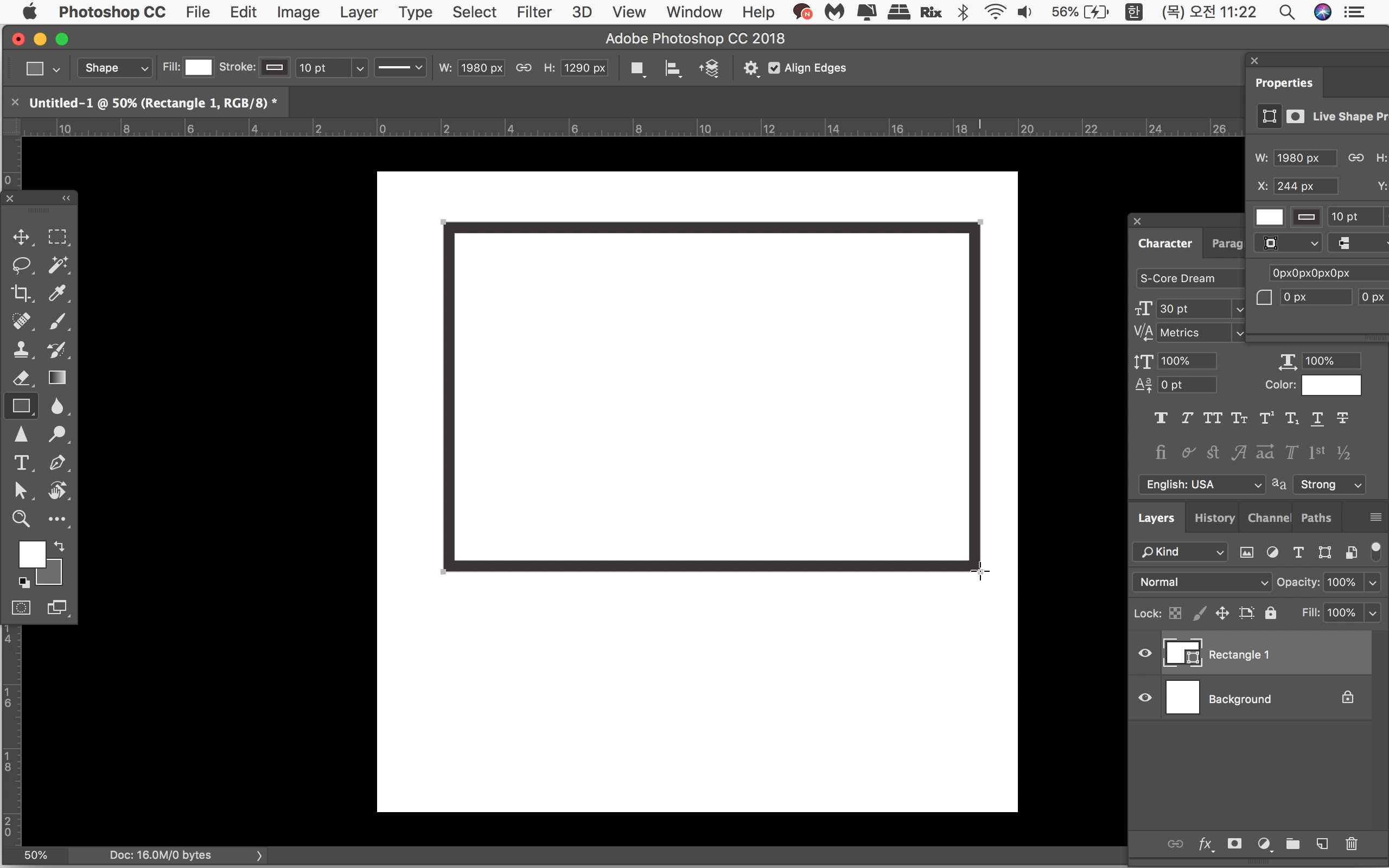The image size is (1389, 868).
Task: Select the Zoom tool in toolbox
Action: point(21,519)
